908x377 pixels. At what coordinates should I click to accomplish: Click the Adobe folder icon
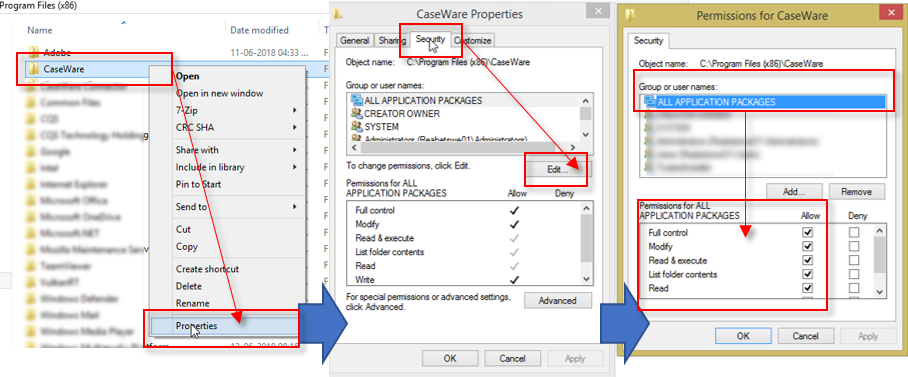(34, 53)
